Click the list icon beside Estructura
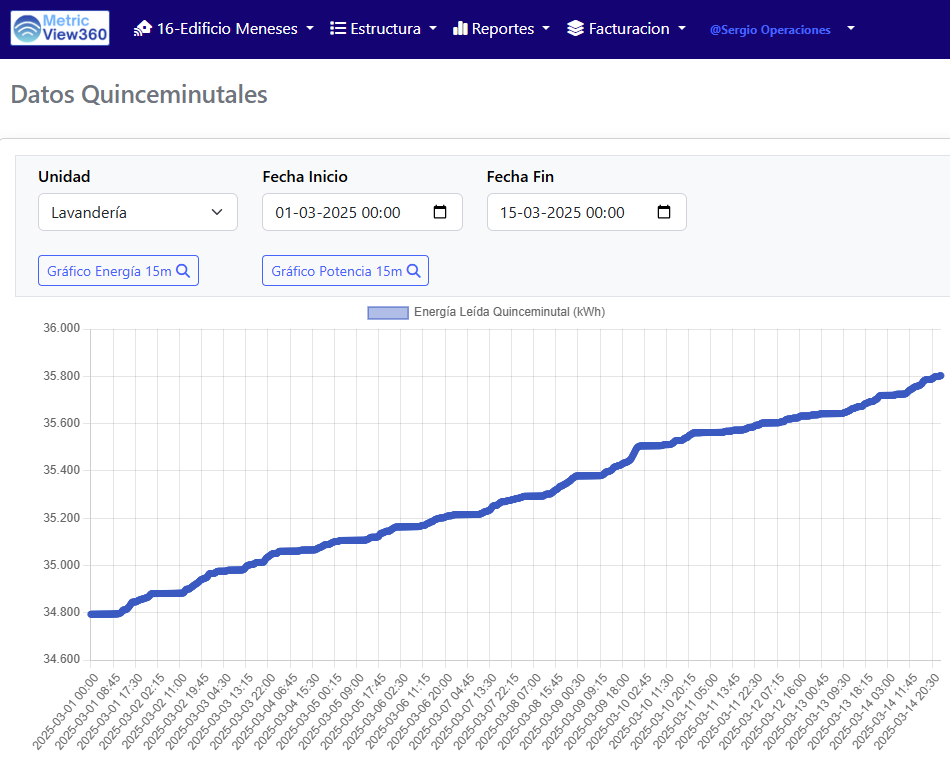 coord(338,29)
